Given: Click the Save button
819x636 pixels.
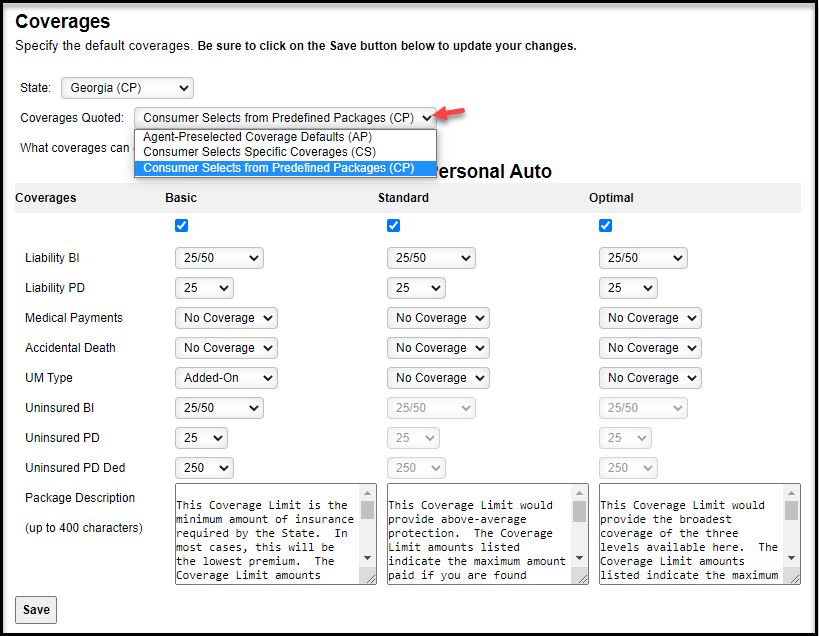Looking at the screenshot, I should click(x=35, y=609).
